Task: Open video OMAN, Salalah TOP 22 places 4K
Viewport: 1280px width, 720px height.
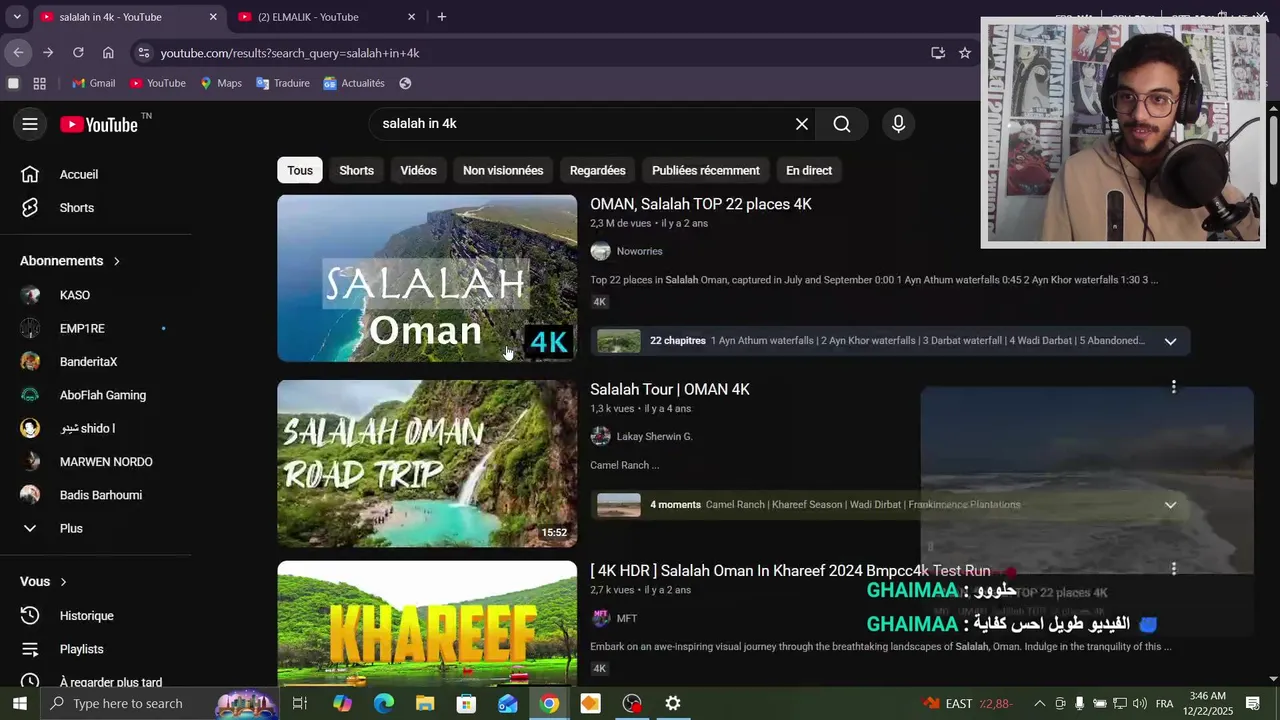Action: pyautogui.click(x=700, y=204)
